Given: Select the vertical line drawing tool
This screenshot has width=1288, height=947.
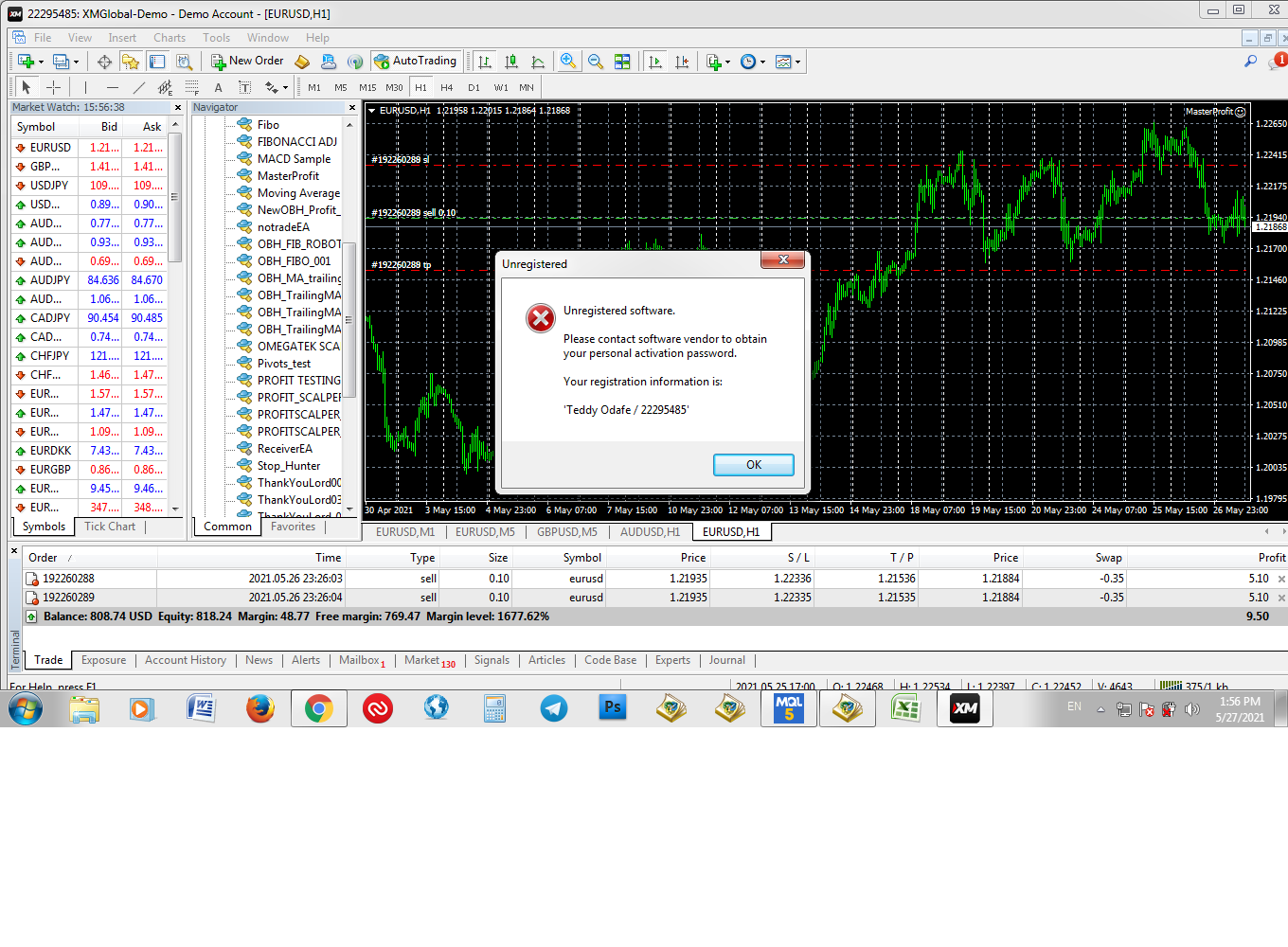Looking at the screenshot, I should pos(86,87).
